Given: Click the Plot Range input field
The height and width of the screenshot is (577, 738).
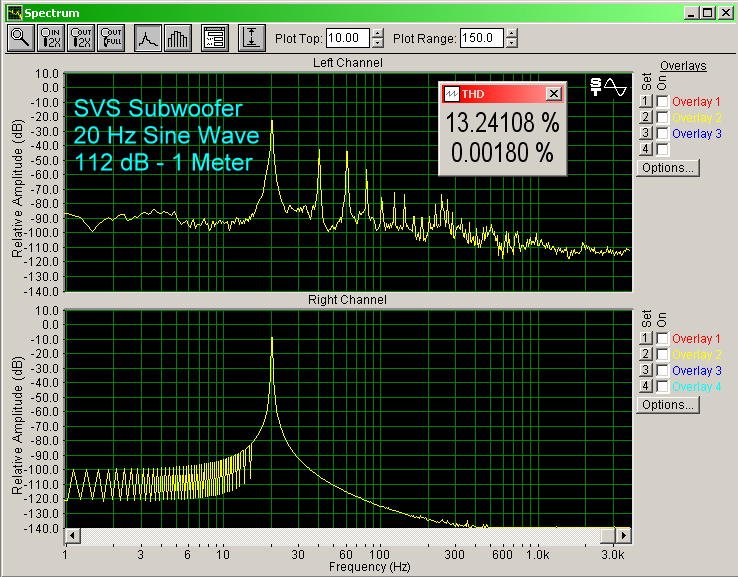Looking at the screenshot, I should pyautogui.click(x=482, y=38).
